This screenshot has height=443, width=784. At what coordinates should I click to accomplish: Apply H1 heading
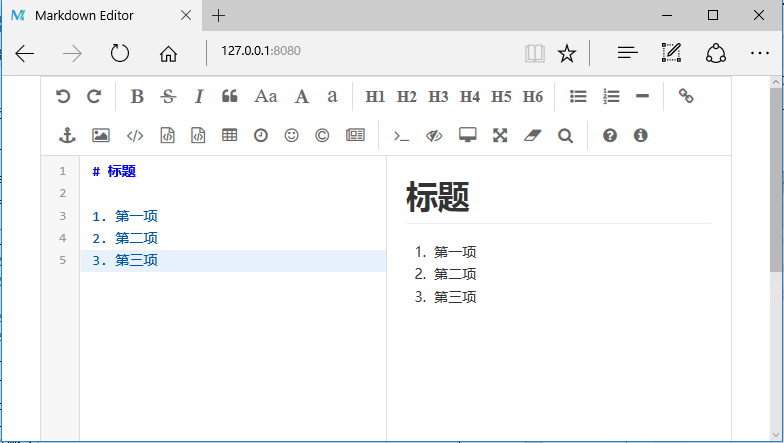tap(375, 96)
